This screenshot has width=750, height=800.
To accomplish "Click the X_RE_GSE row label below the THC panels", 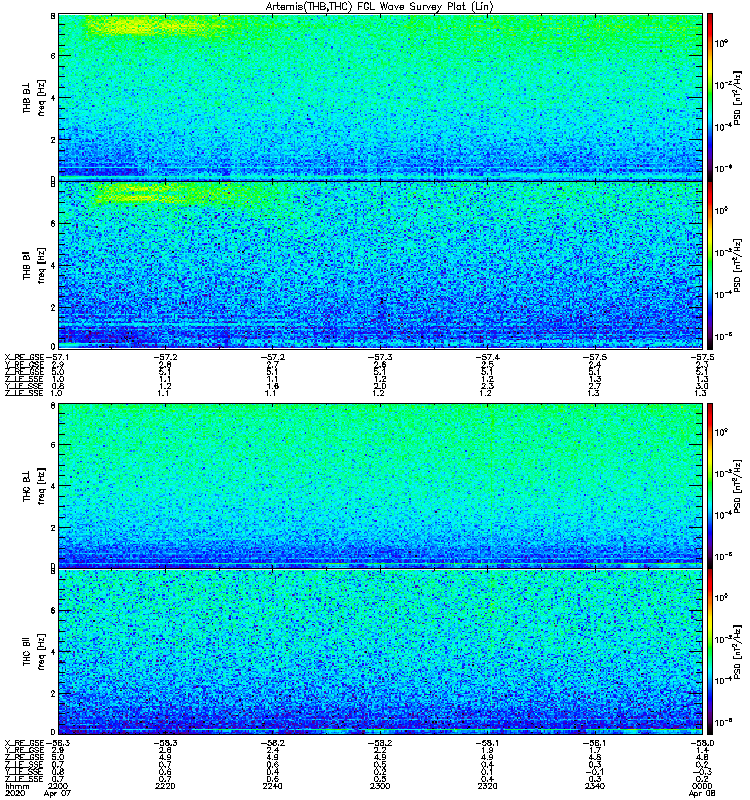I will coord(24,743).
